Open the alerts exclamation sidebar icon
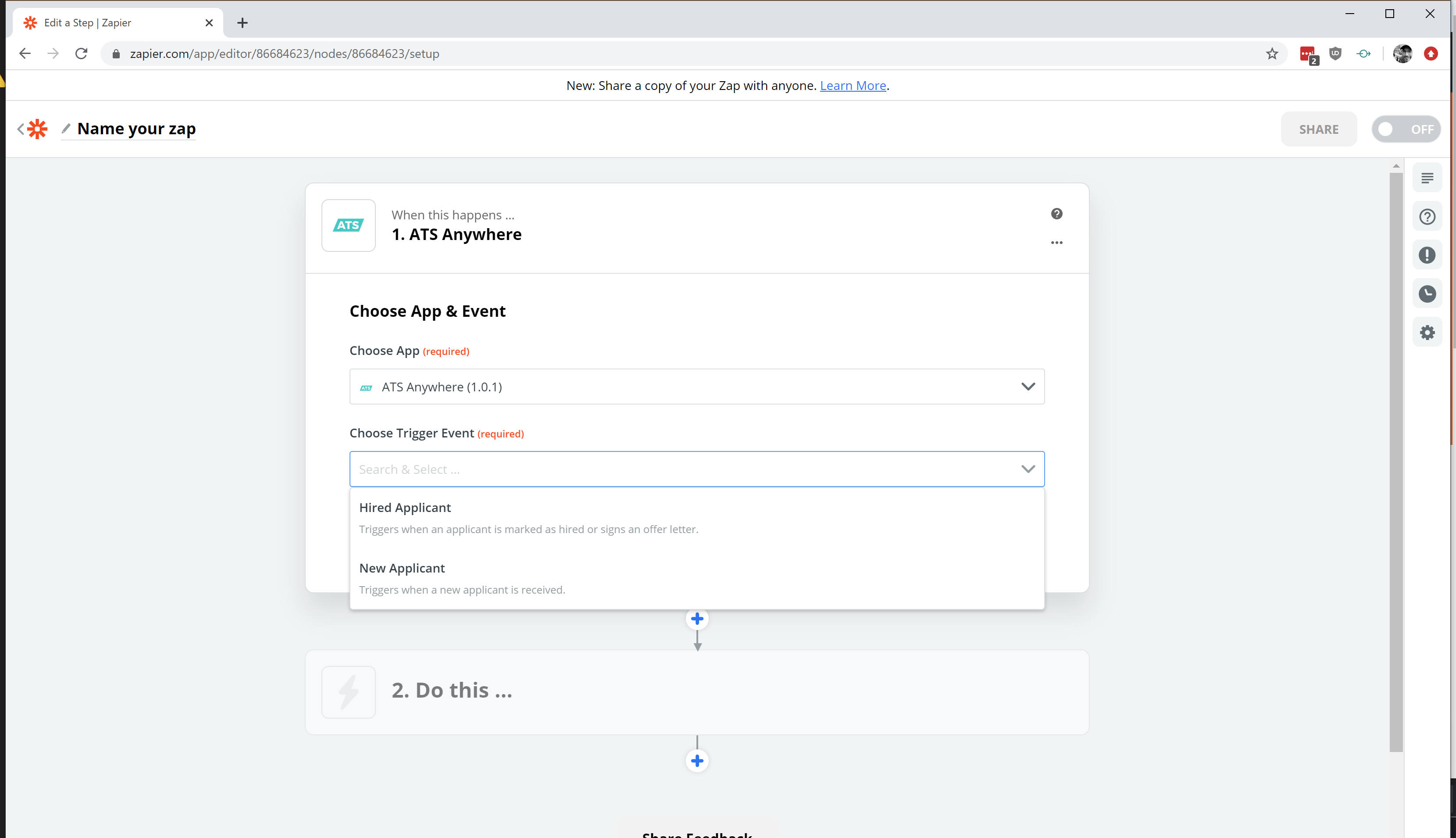Image resolution: width=1456 pixels, height=838 pixels. click(x=1427, y=255)
